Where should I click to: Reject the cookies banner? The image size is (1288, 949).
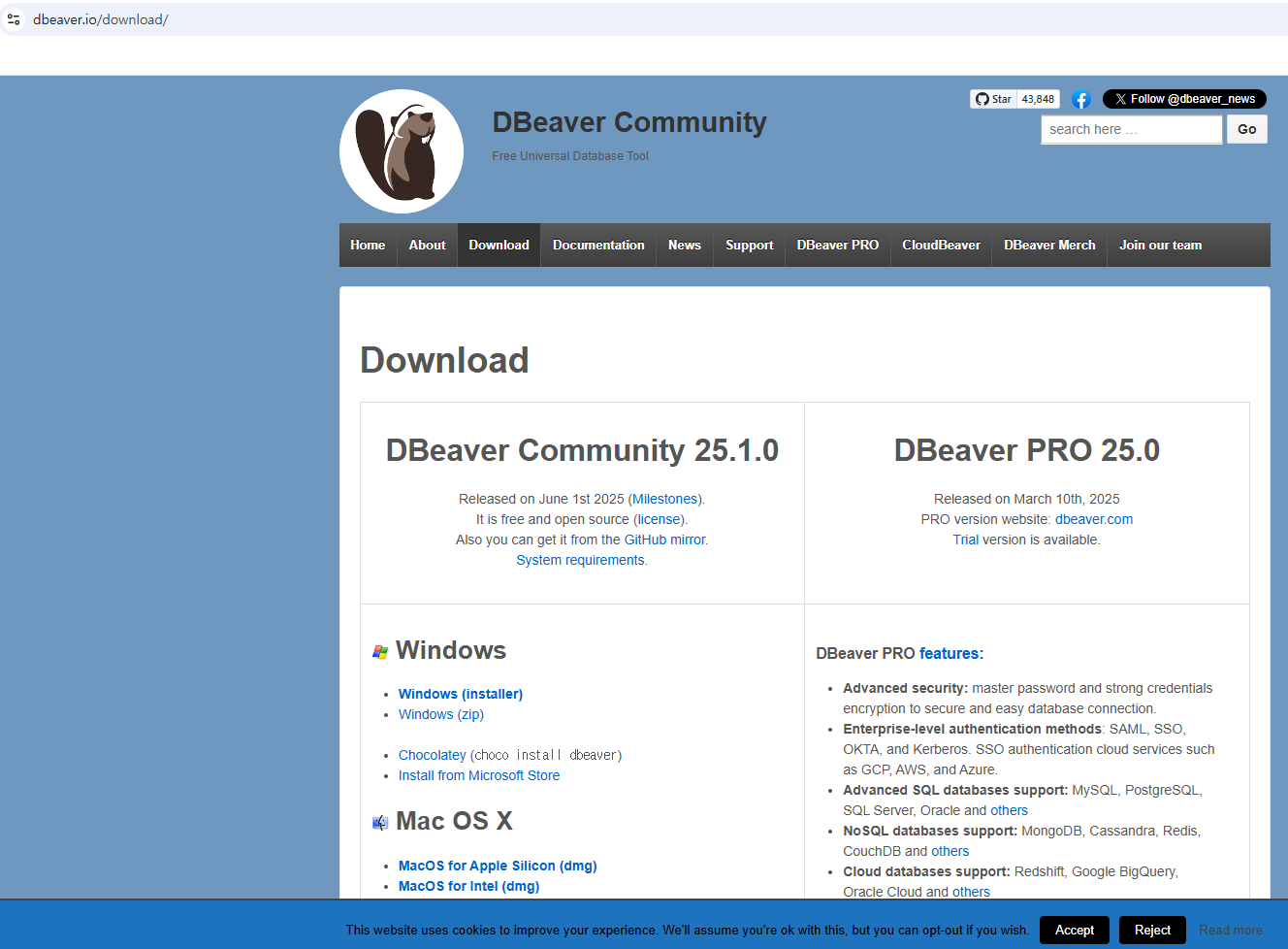(x=1153, y=930)
